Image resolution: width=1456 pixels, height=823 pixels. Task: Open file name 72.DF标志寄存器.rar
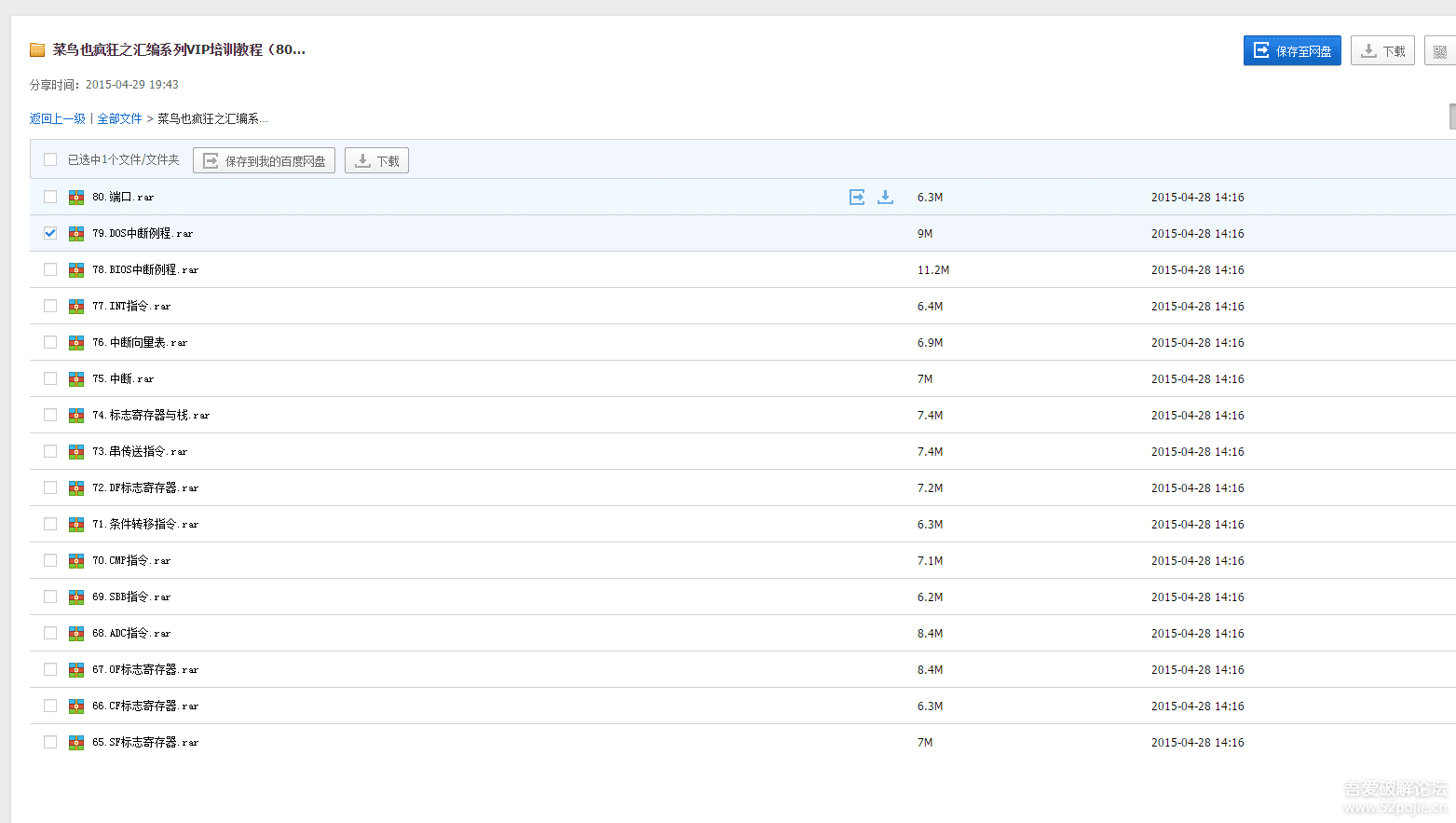145,487
